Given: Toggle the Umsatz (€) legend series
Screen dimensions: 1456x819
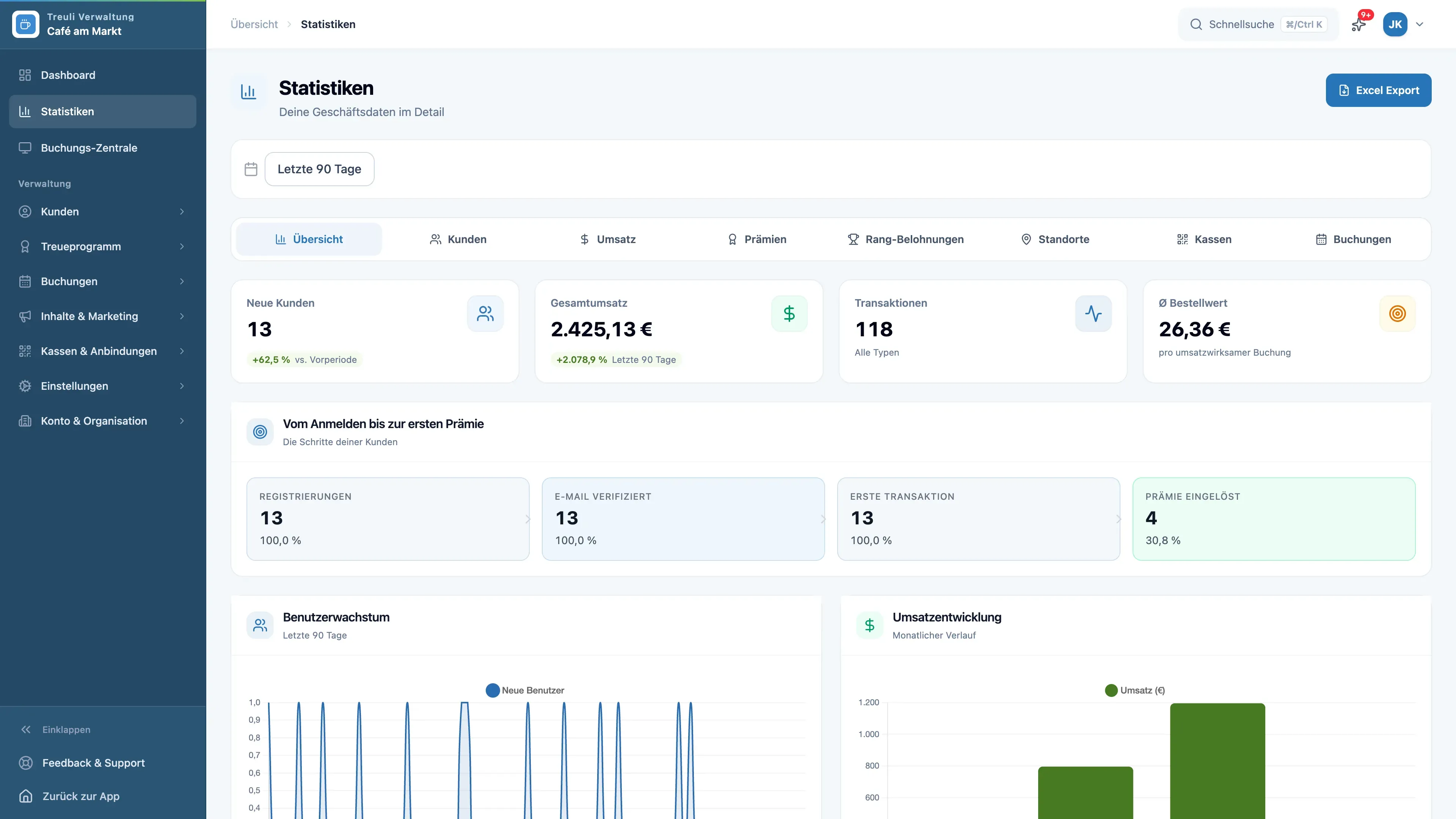Looking at the screenshot, I should [x=1135, y=690].
